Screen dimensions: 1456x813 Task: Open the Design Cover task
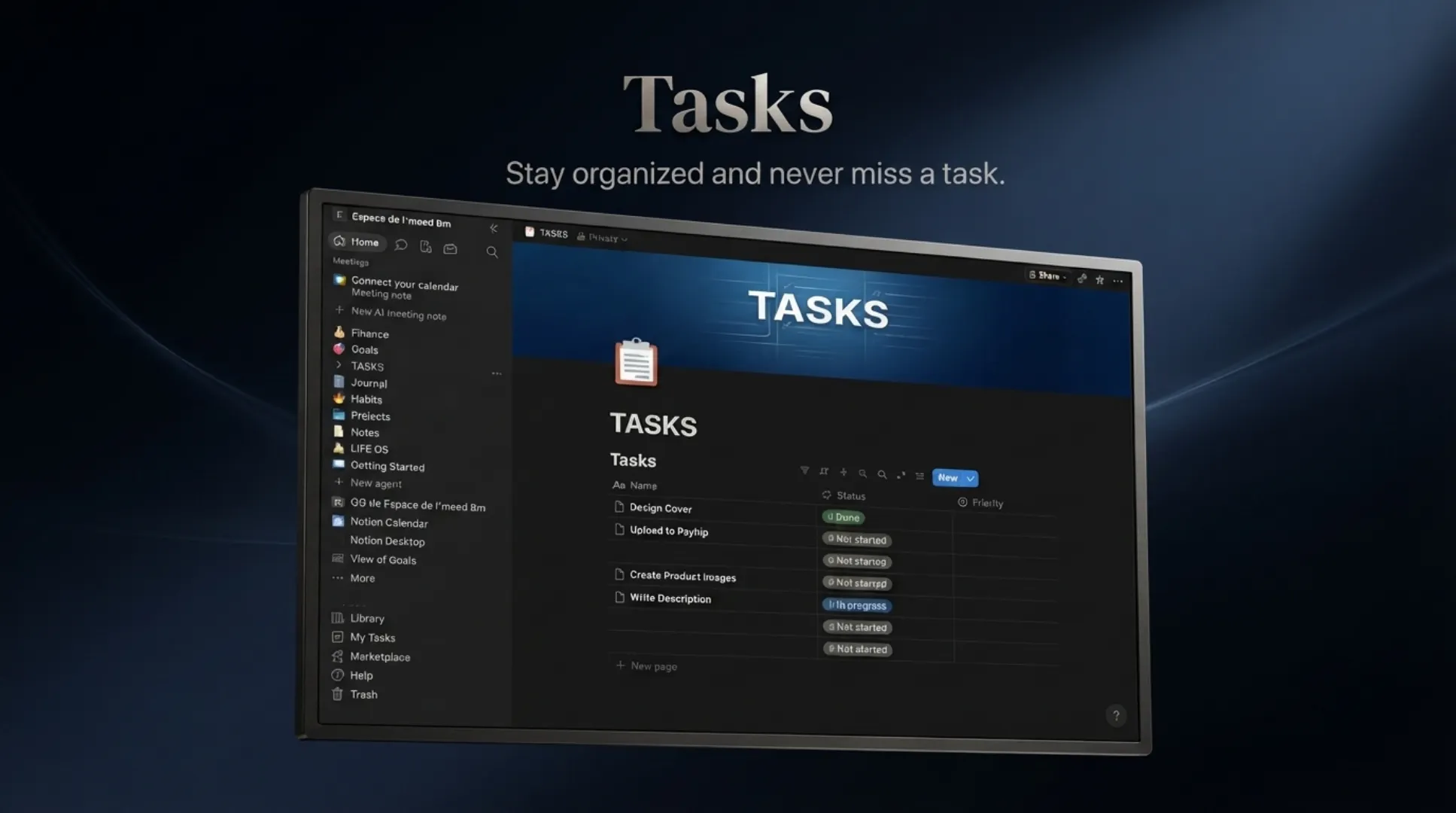[661, 508]
